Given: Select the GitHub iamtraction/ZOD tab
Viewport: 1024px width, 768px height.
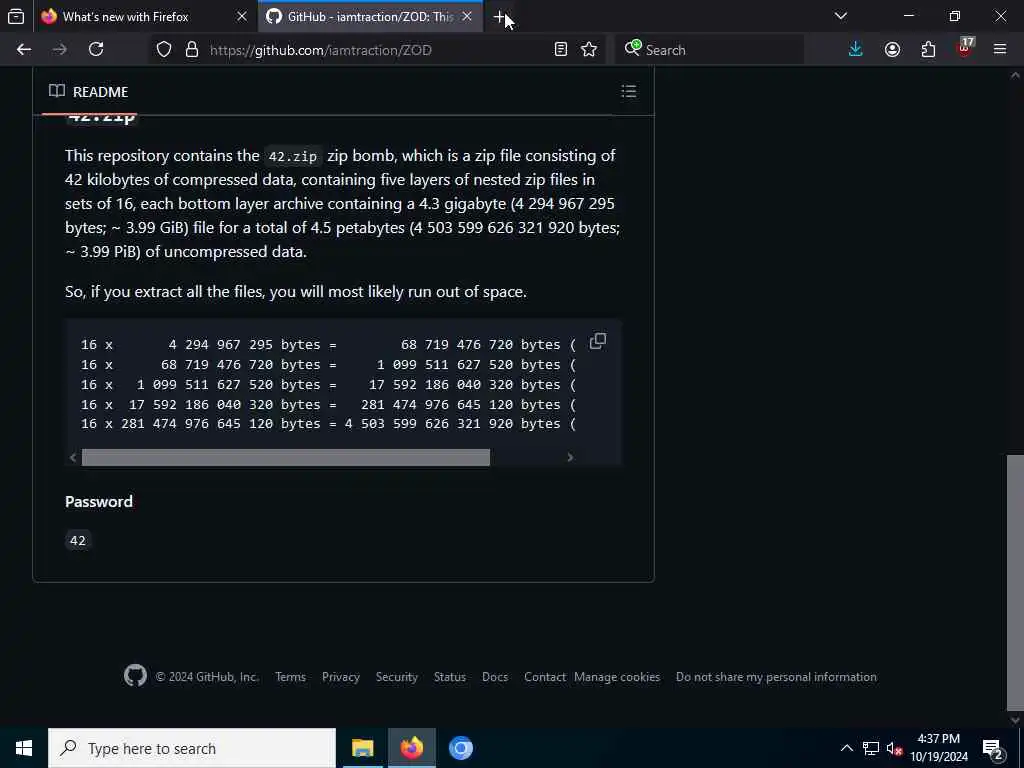Looking at the screenshot, I should [x=370, y=16].
